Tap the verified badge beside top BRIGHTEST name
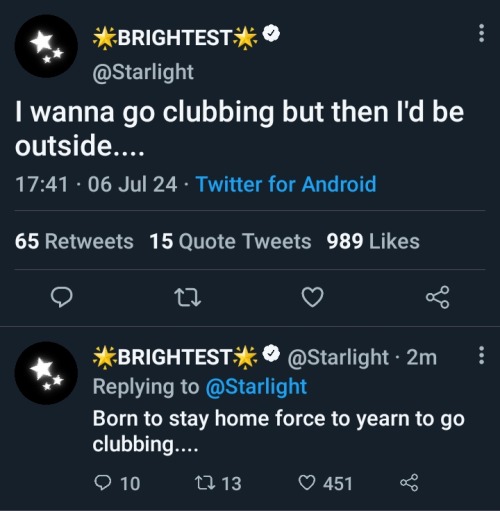The image size is (500, 511). pyautogui.click(x=271, y=33)
